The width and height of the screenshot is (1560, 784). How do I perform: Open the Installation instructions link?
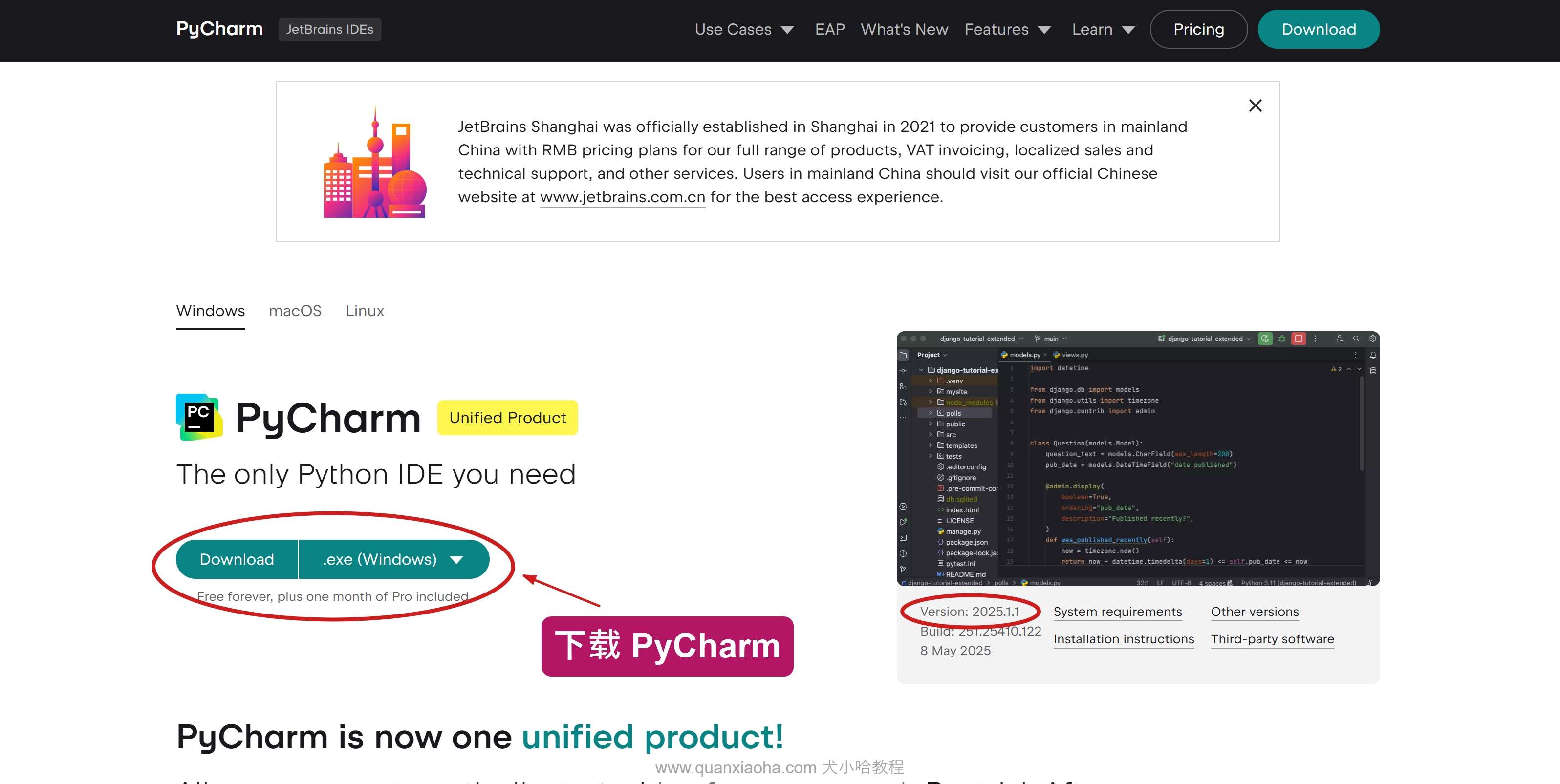click(x=1124, y=639)
